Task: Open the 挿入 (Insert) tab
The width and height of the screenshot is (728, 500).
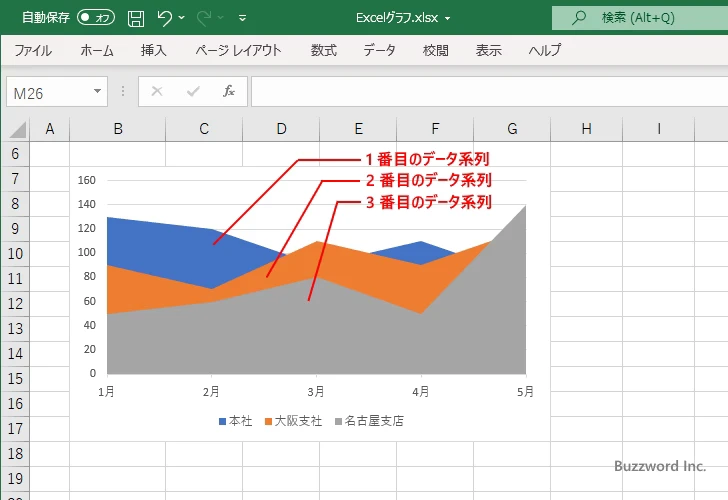Action: pos(153,50)
